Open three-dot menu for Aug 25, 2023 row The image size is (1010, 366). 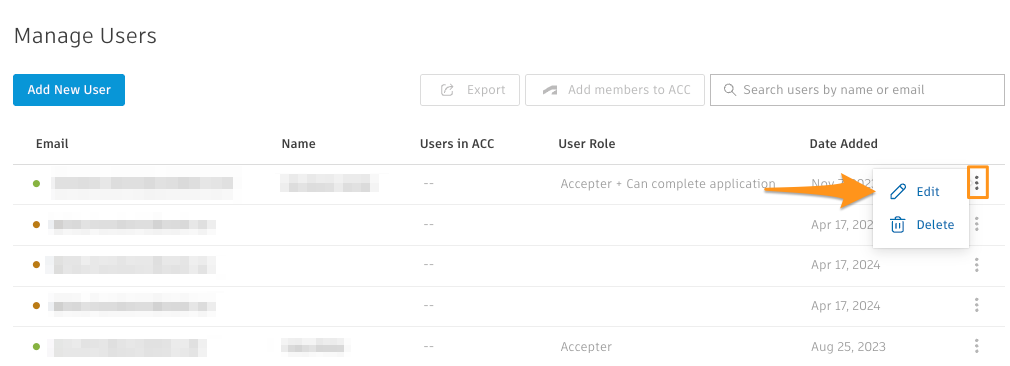click(977, 346)
